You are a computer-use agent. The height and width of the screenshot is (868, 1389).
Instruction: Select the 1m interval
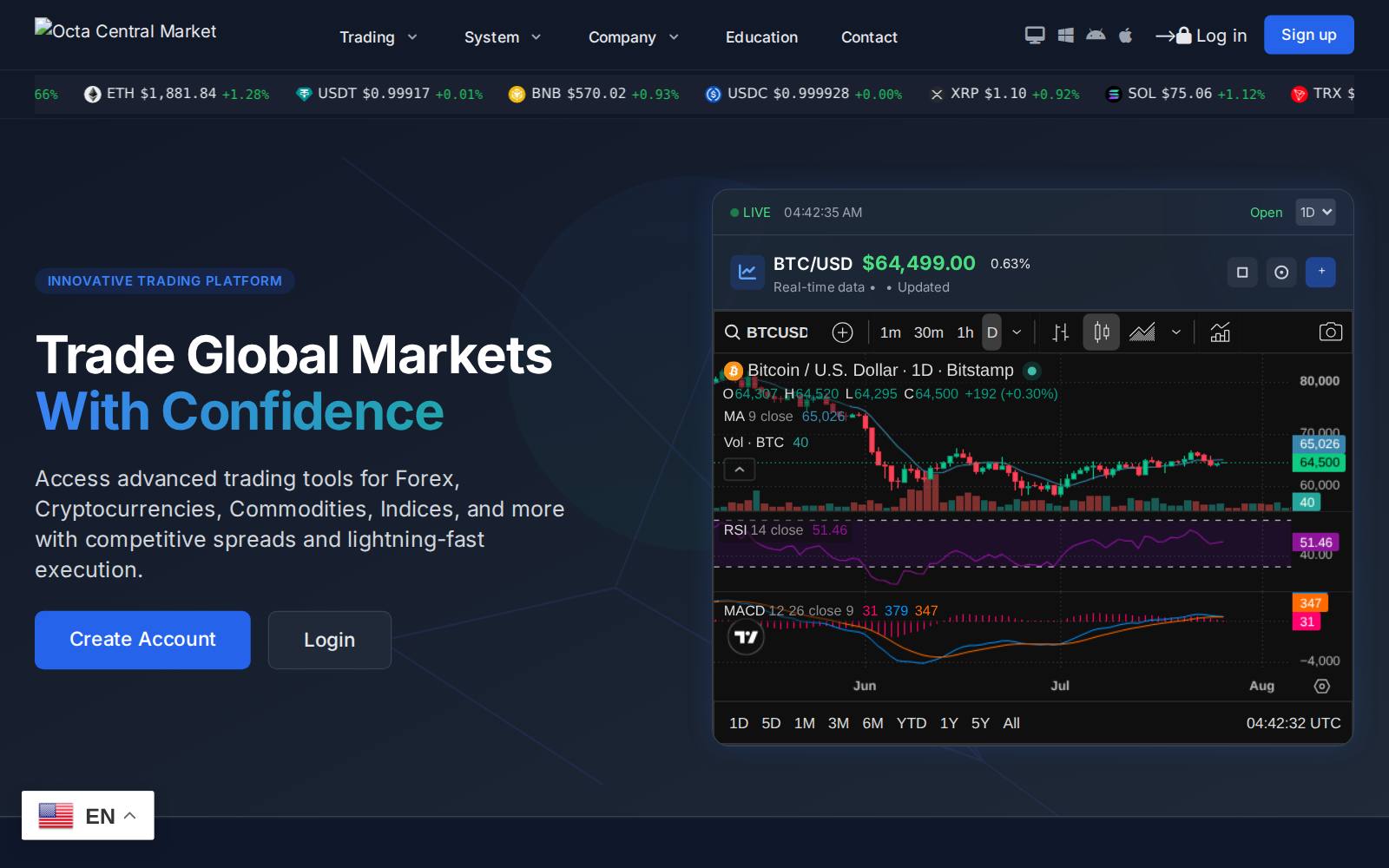tap(890, 332)
